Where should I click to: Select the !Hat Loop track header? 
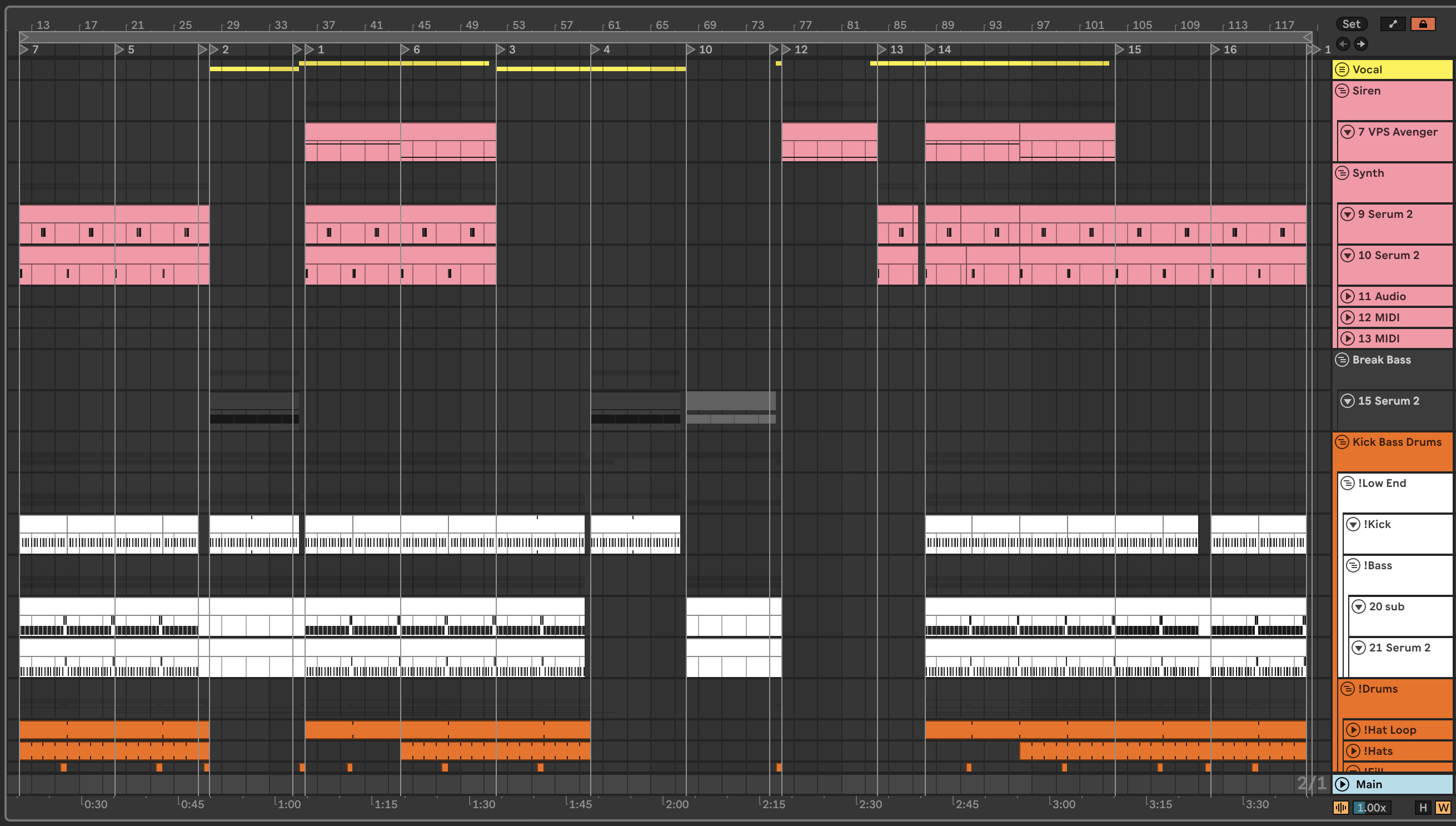click(x=1389, y=729)
